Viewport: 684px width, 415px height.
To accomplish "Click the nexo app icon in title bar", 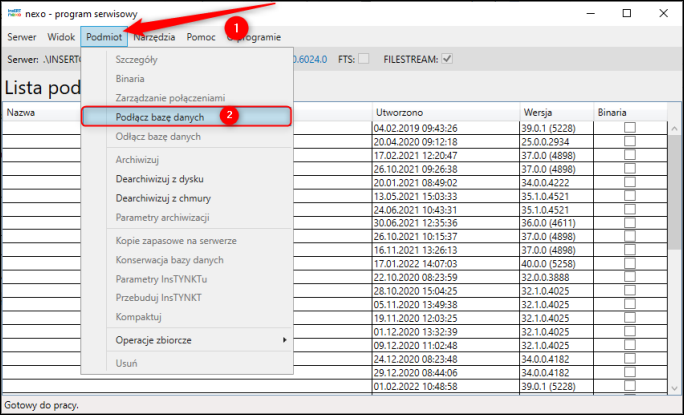I will 14,13.
